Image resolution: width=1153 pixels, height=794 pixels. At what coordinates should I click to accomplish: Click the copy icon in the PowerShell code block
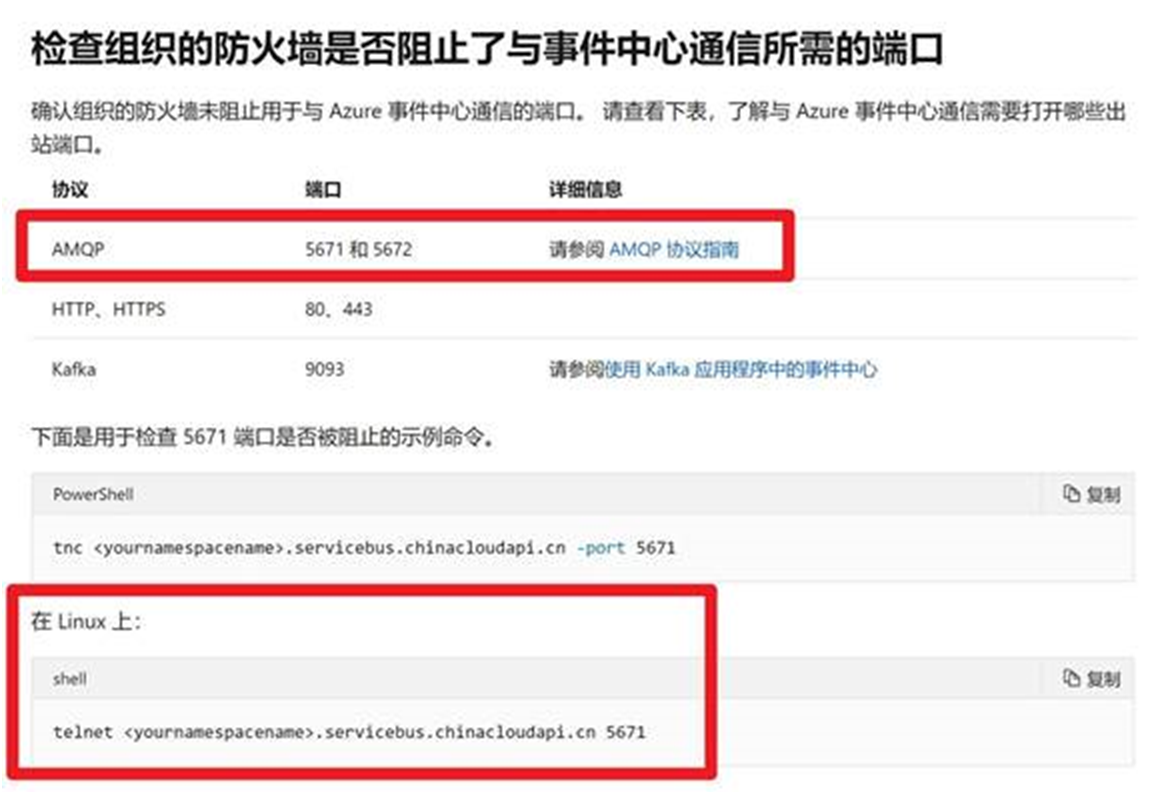[x=1072, y=494]
